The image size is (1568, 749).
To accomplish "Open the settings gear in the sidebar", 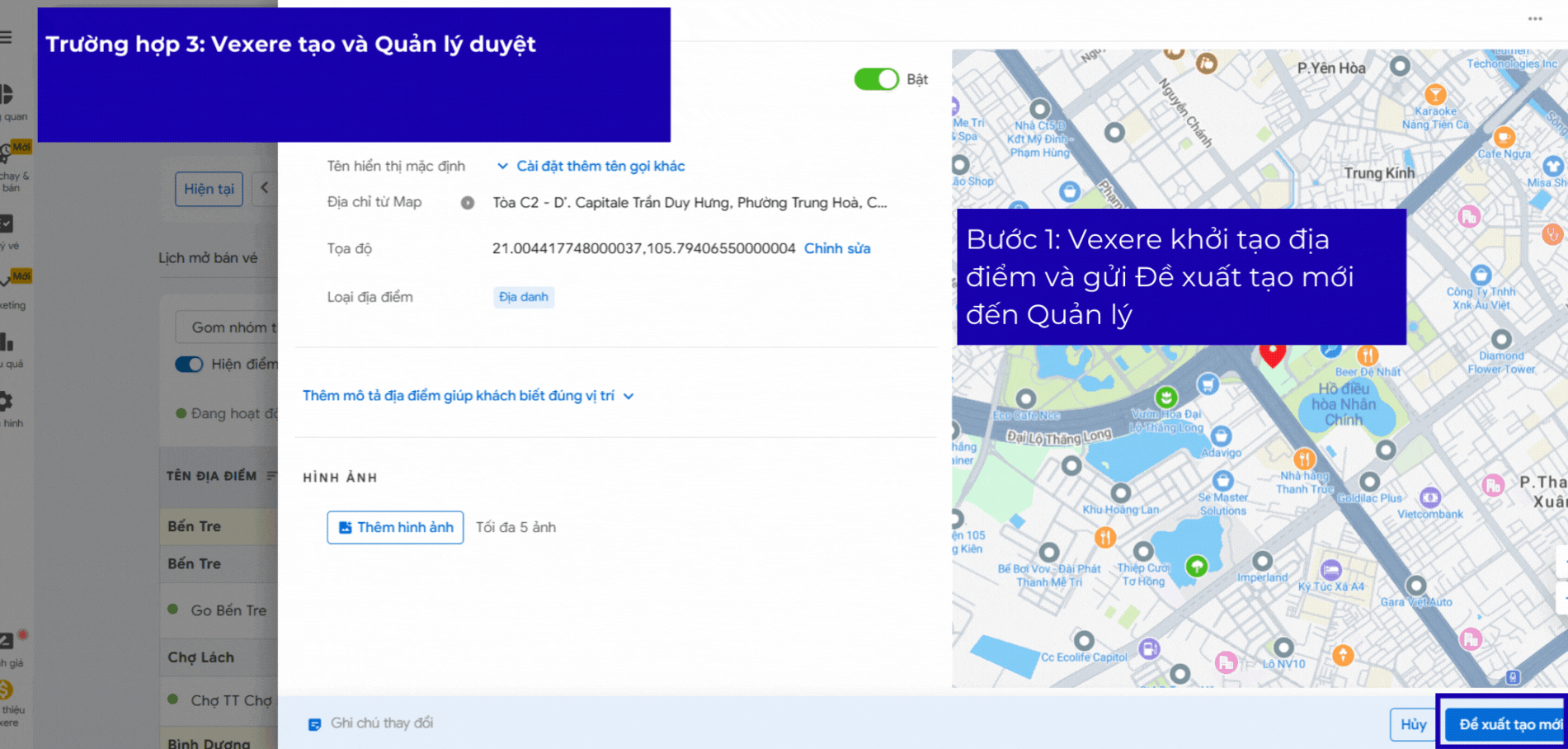I will tap(6, 402).
